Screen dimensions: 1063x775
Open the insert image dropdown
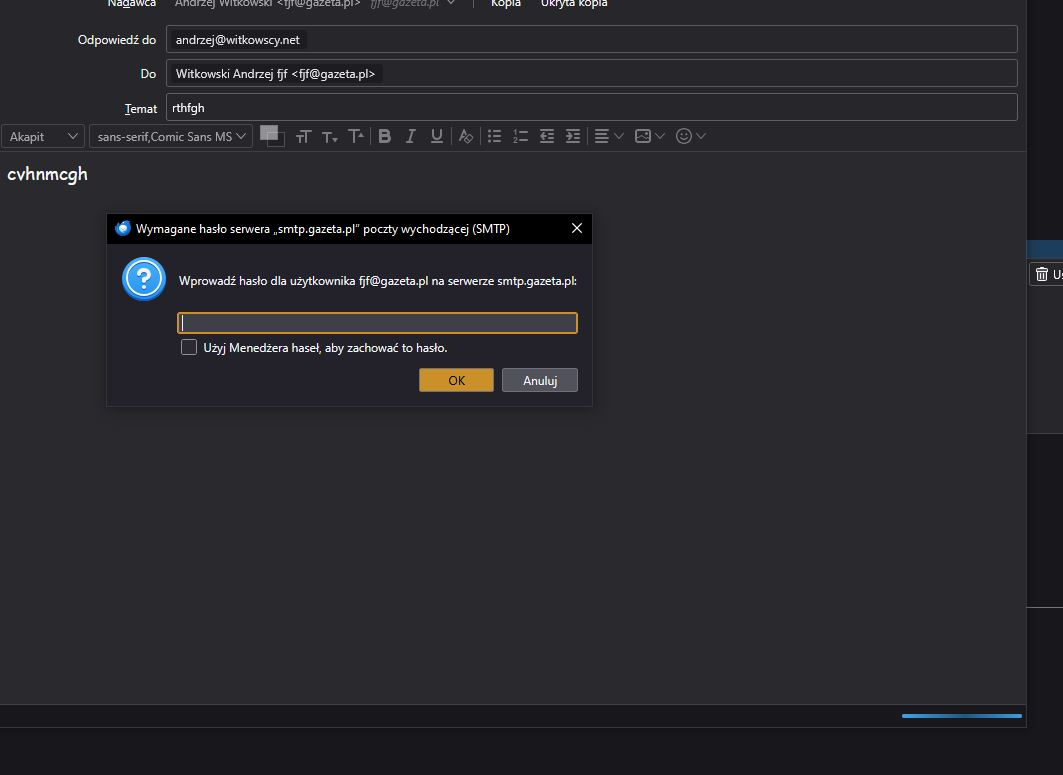click(650, 136)
